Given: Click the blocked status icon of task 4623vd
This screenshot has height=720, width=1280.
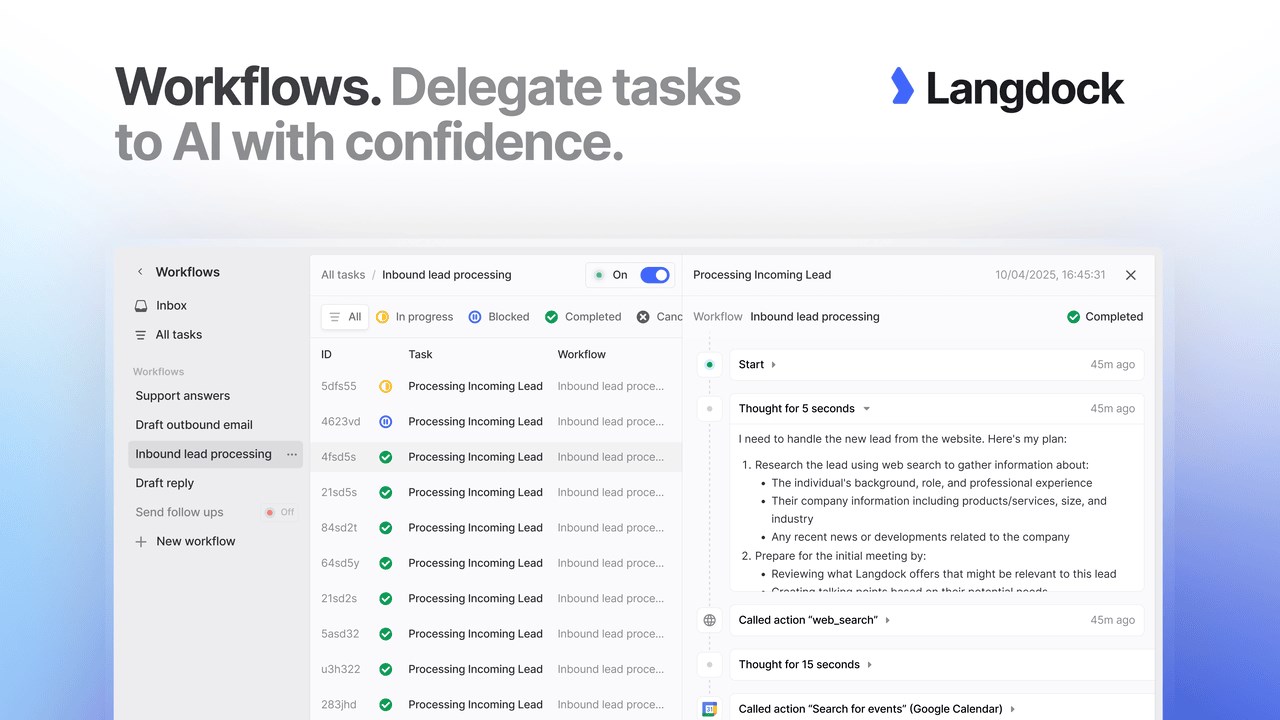Looking at the screenshot, I should 386,422.
